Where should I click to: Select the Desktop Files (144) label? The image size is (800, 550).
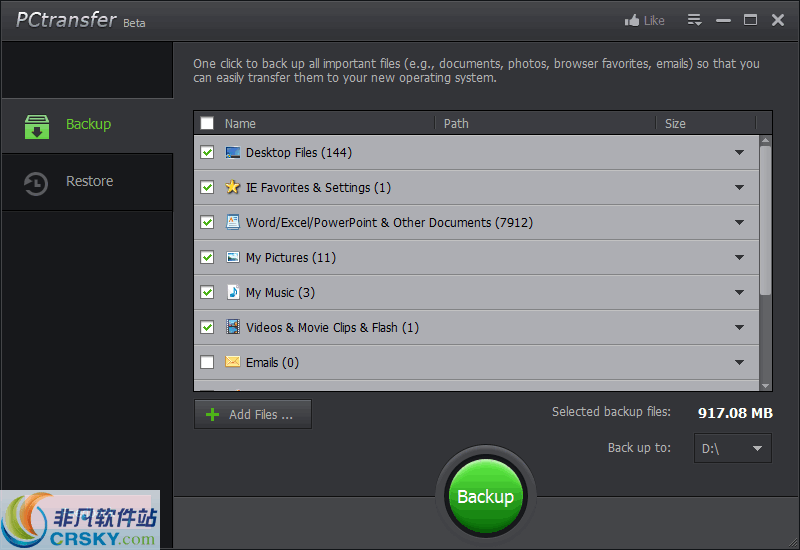(x=298, y=153)
